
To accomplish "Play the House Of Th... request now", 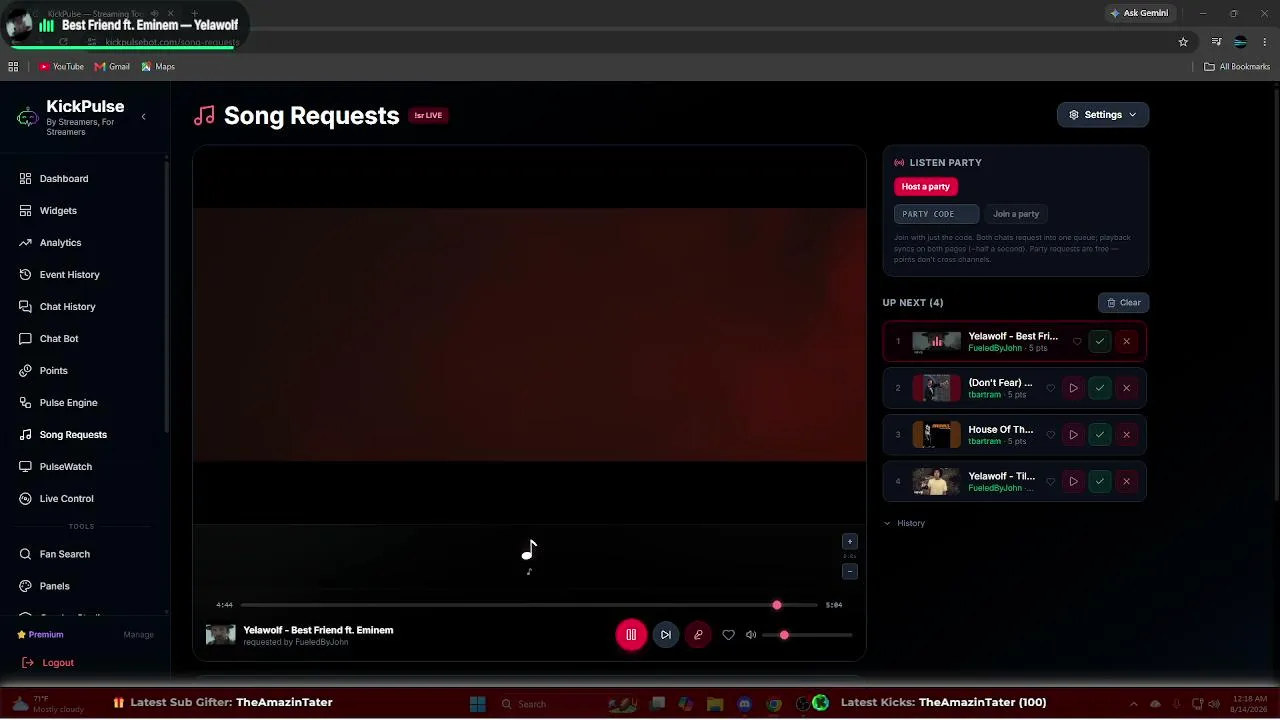I will coord(1073,435).
